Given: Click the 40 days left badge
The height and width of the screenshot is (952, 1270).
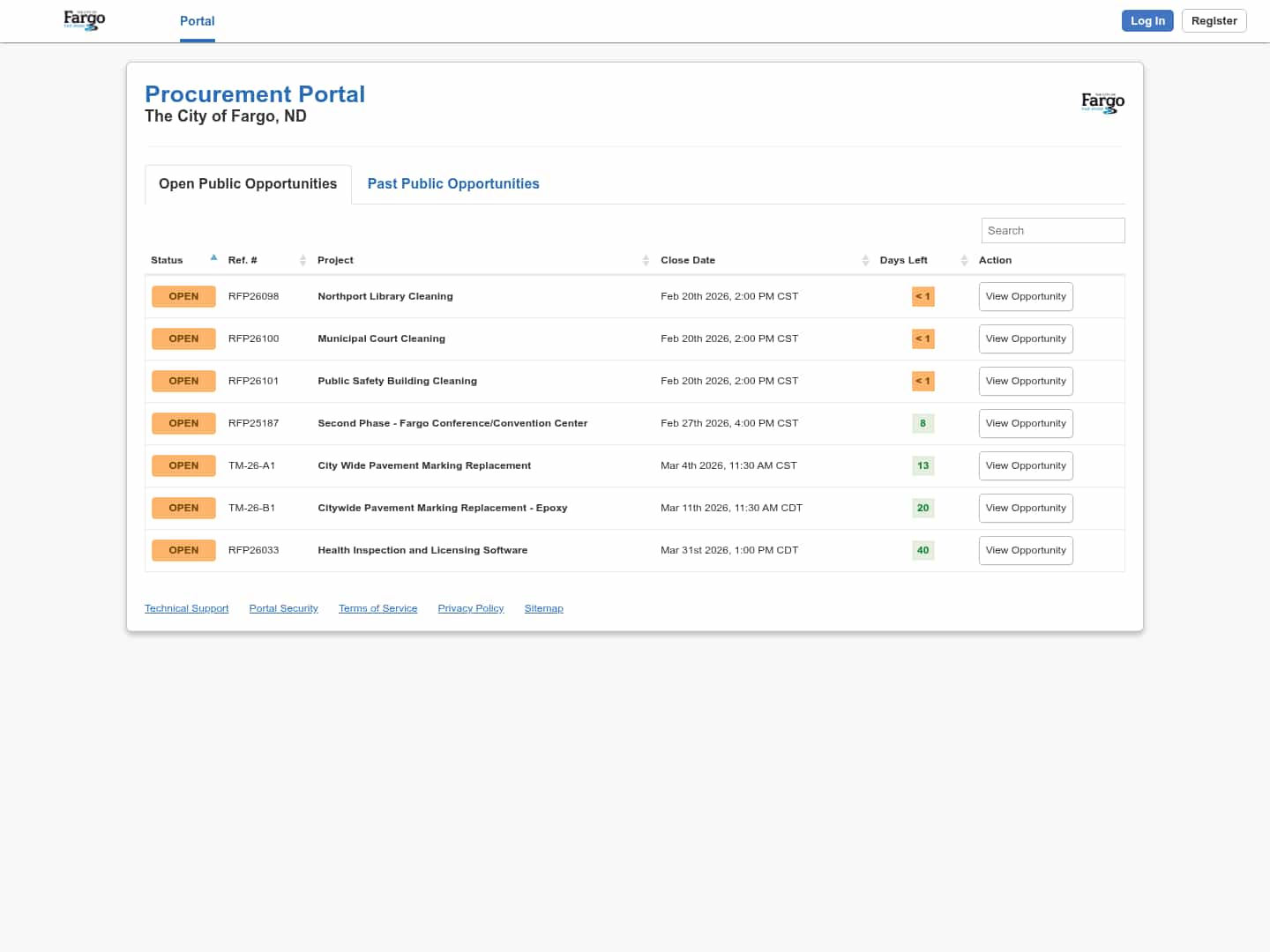Looking at the screenshot, I should click(923, 550).
